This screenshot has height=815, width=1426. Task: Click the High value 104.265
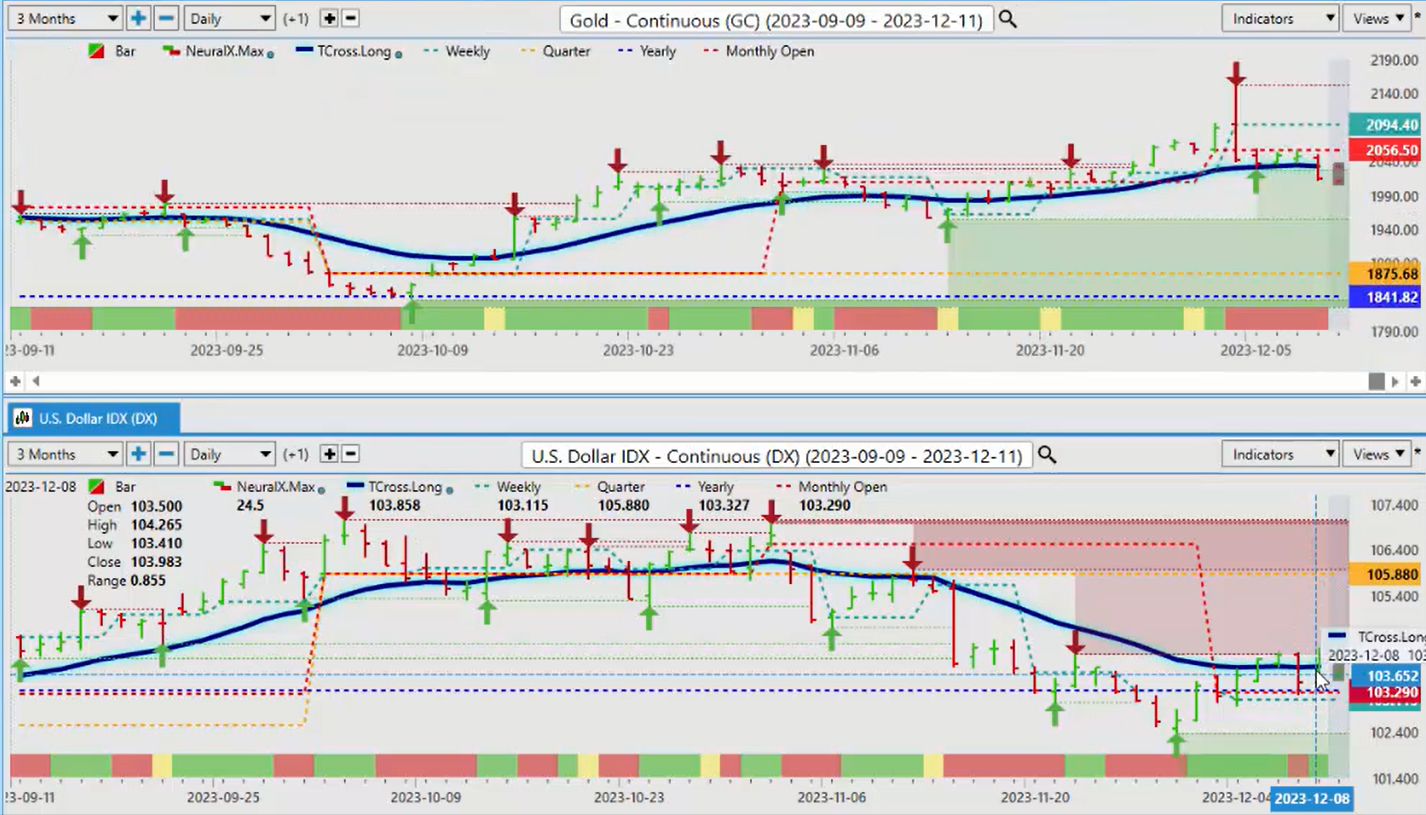[155, 524]
